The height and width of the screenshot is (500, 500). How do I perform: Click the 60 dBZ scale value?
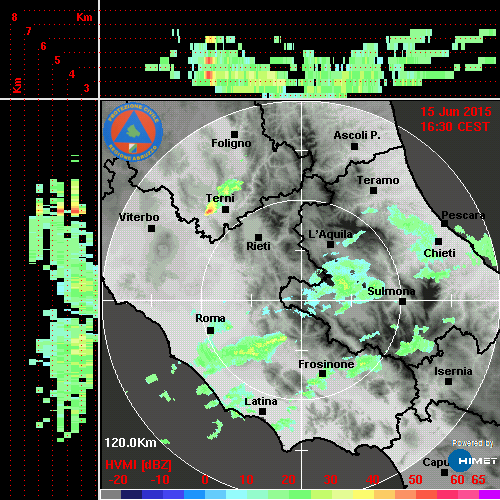point(457,480)
